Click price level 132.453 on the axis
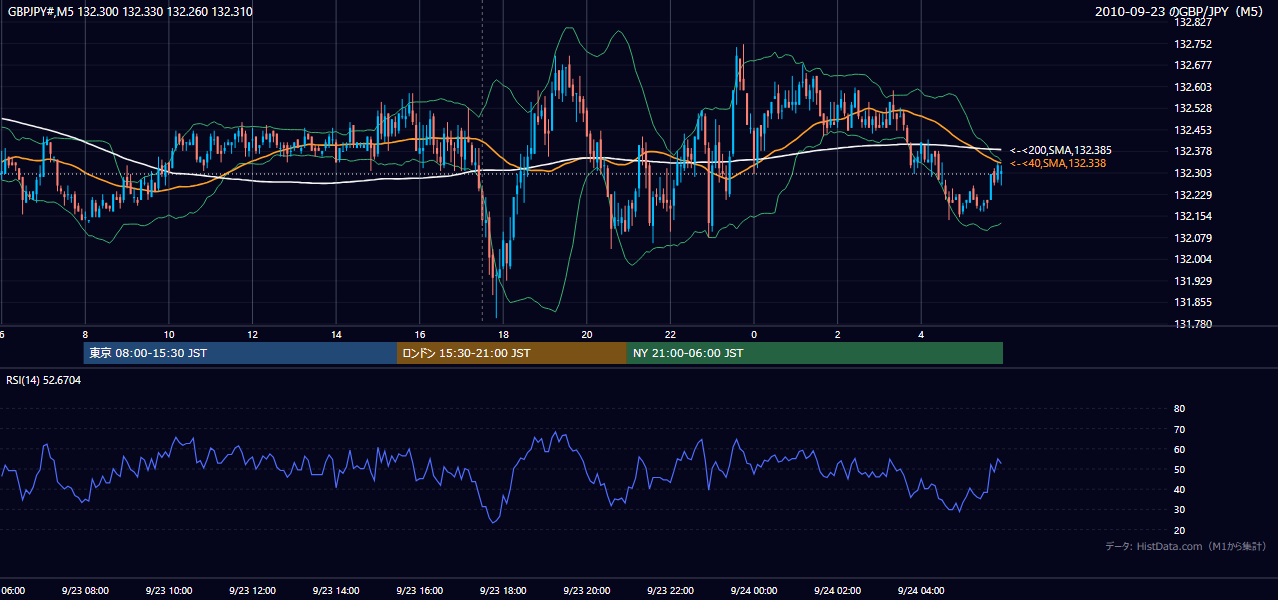The image size is (1278, 600). pyautogui.click(x=1192, y=130)
